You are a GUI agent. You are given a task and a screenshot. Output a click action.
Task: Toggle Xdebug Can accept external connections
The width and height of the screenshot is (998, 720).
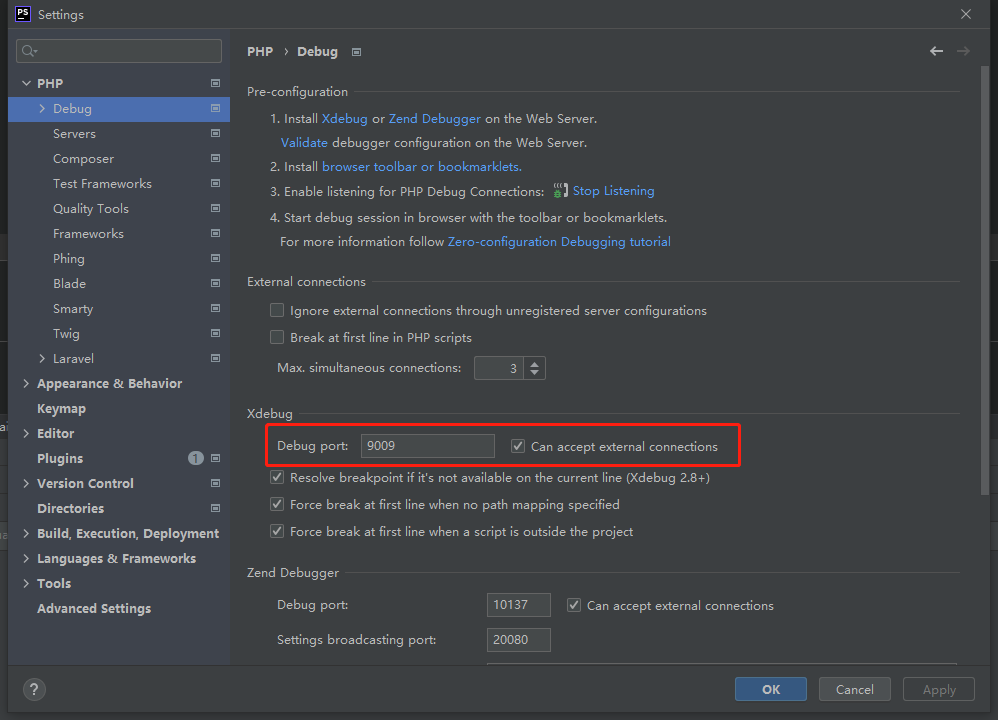click(x=518, y=446)
